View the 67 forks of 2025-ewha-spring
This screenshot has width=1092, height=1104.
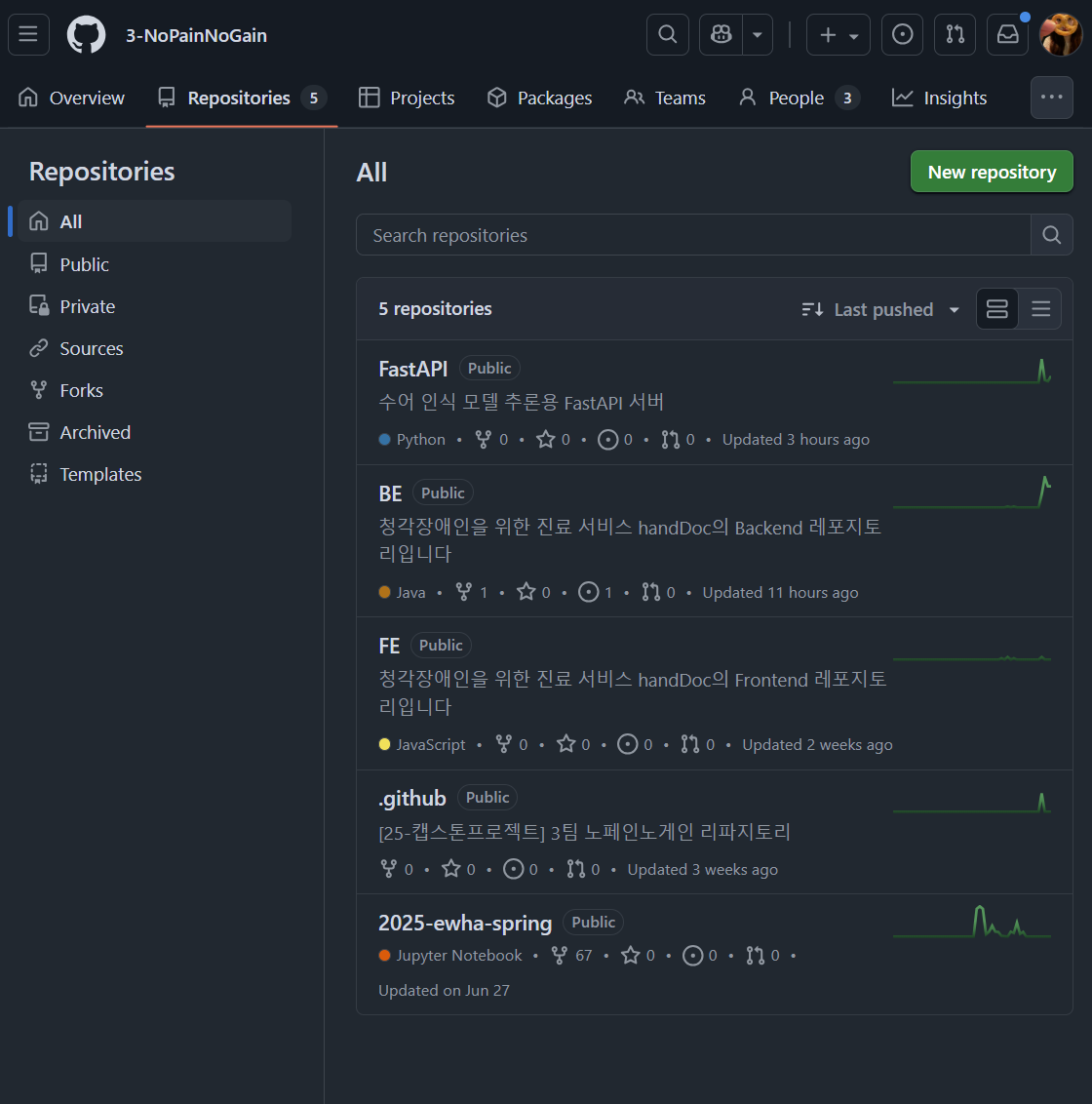click(571, 956)
